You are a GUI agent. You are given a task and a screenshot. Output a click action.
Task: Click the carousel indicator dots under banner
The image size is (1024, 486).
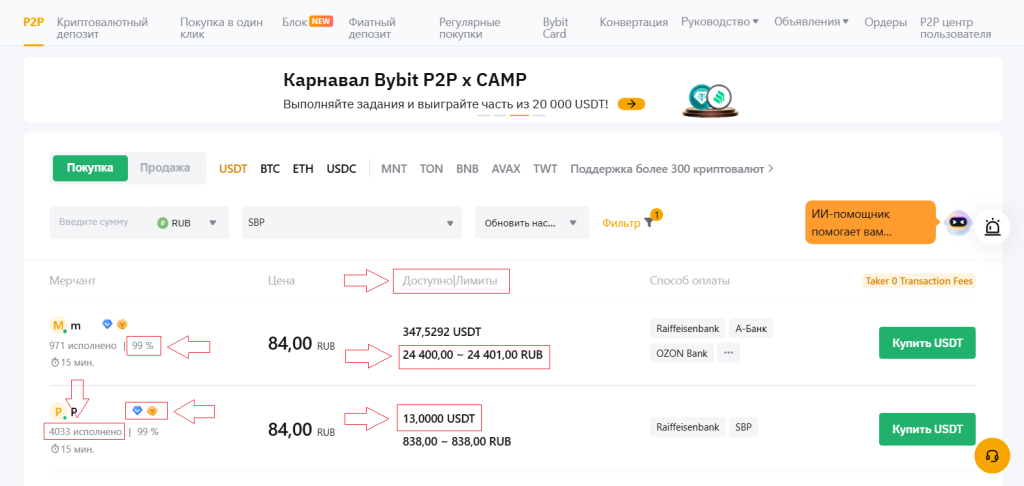pos(504,115)
